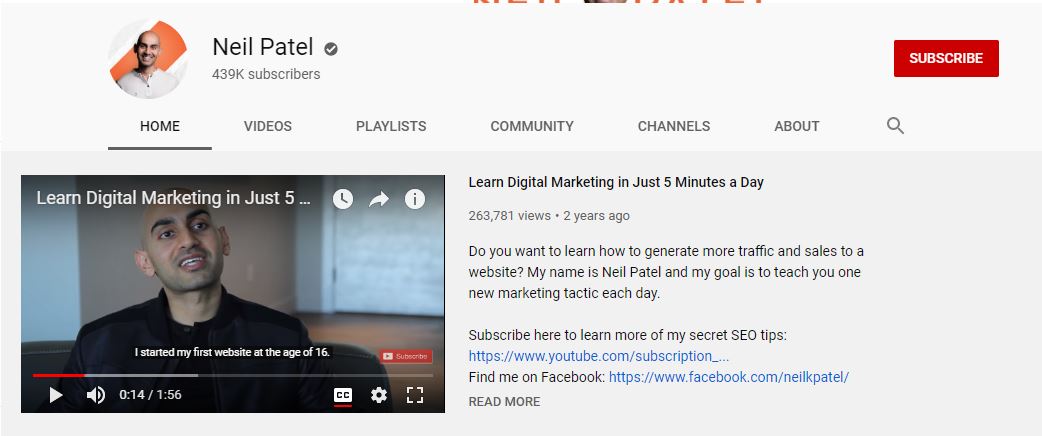The image size is (1042, 436).
Task: Search the channel with the magnifier icon
Action: pyautogui.click(x=895, y=126)
